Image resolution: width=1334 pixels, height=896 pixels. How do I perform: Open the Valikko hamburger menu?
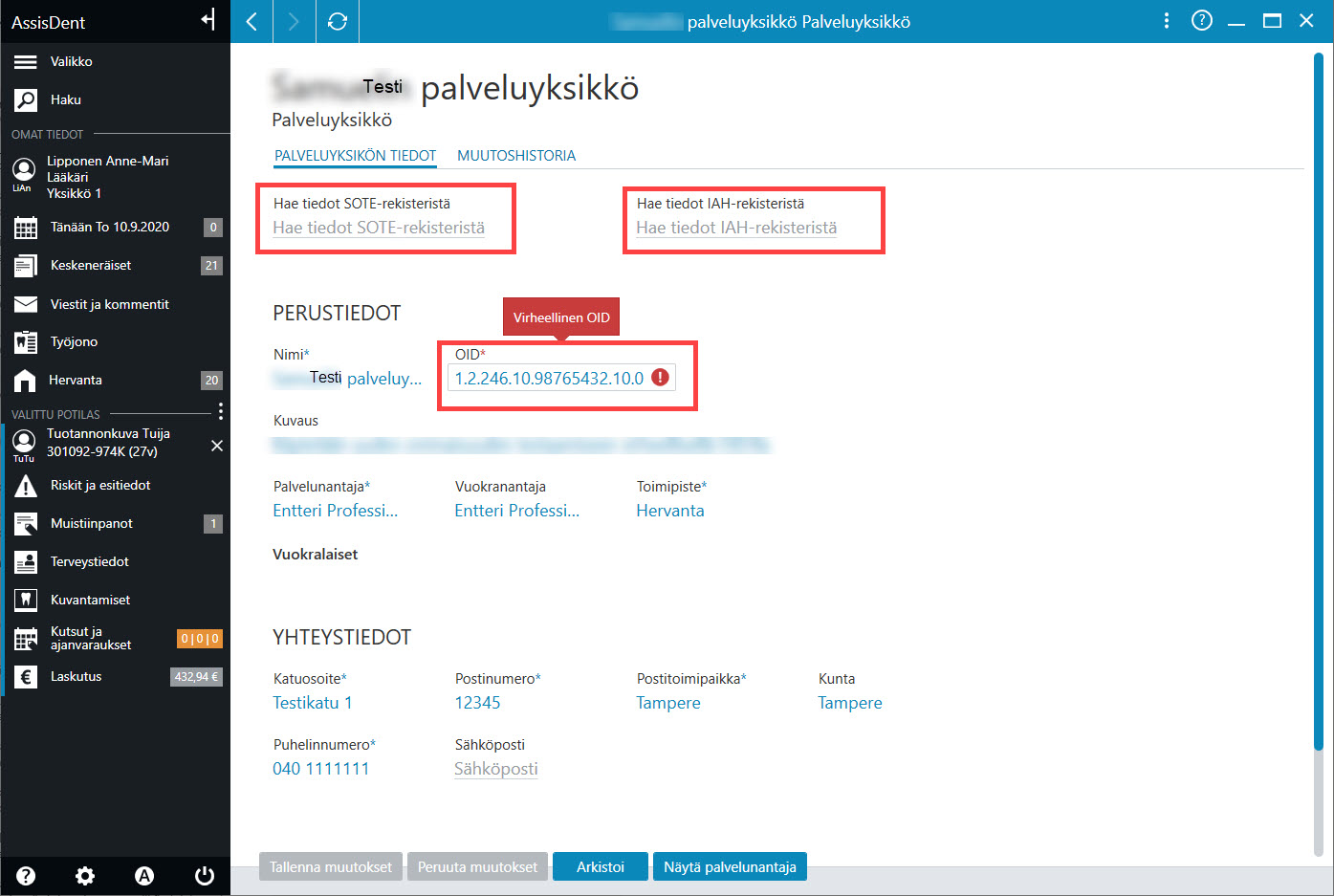point(26,61)
